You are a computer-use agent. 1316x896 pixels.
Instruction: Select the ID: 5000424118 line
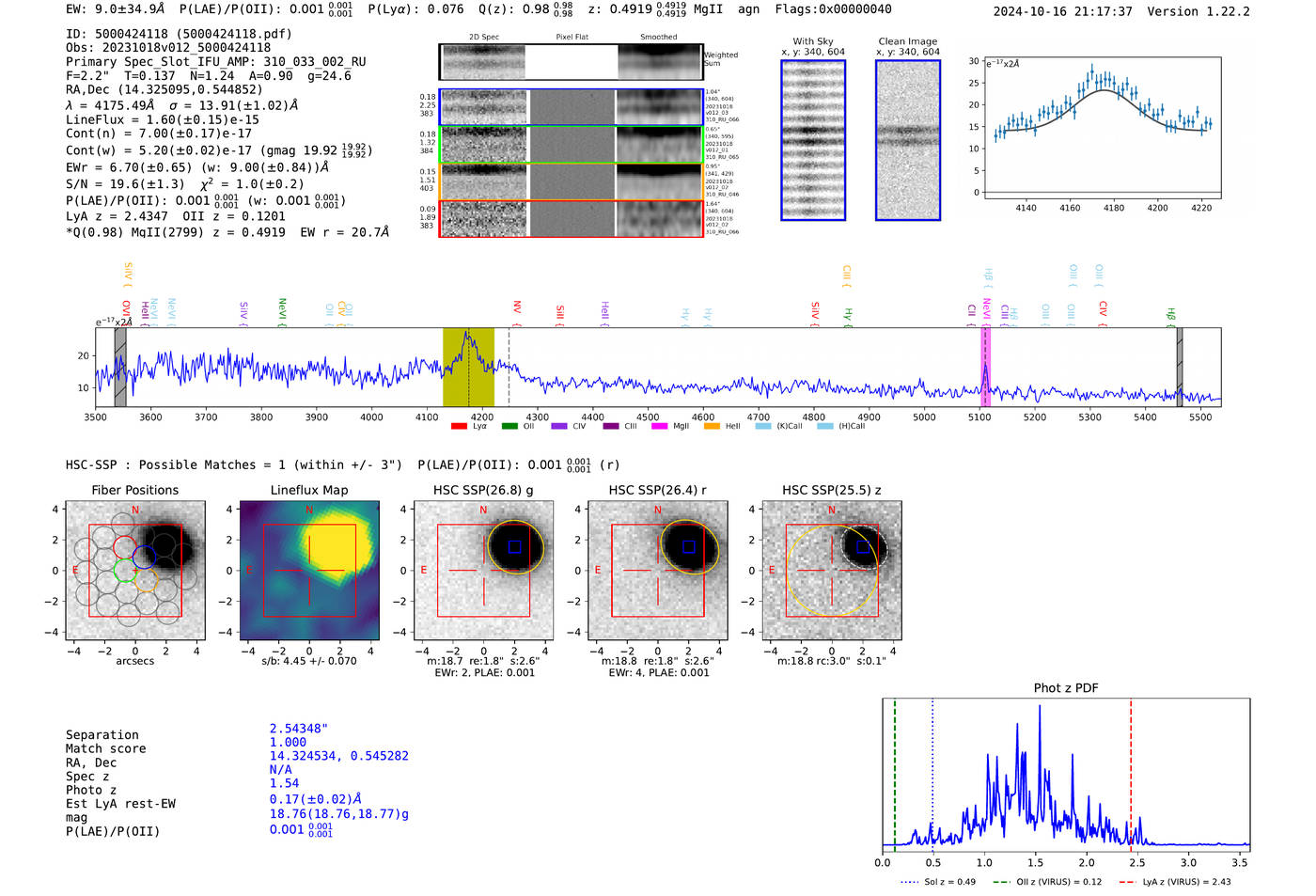pyautogui.click(x=179, y=34)
